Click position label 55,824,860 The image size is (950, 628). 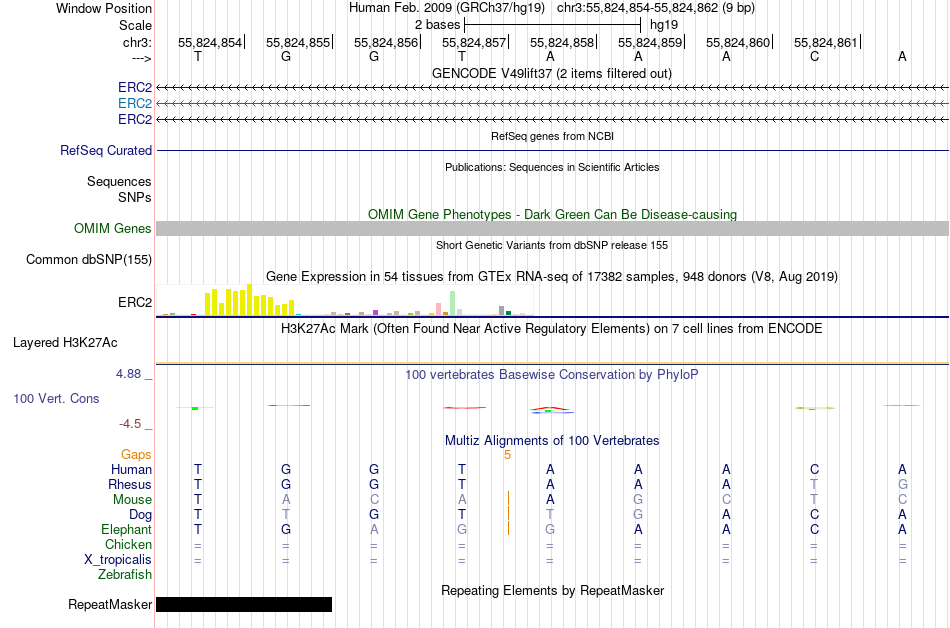click(x=738, y=42)
